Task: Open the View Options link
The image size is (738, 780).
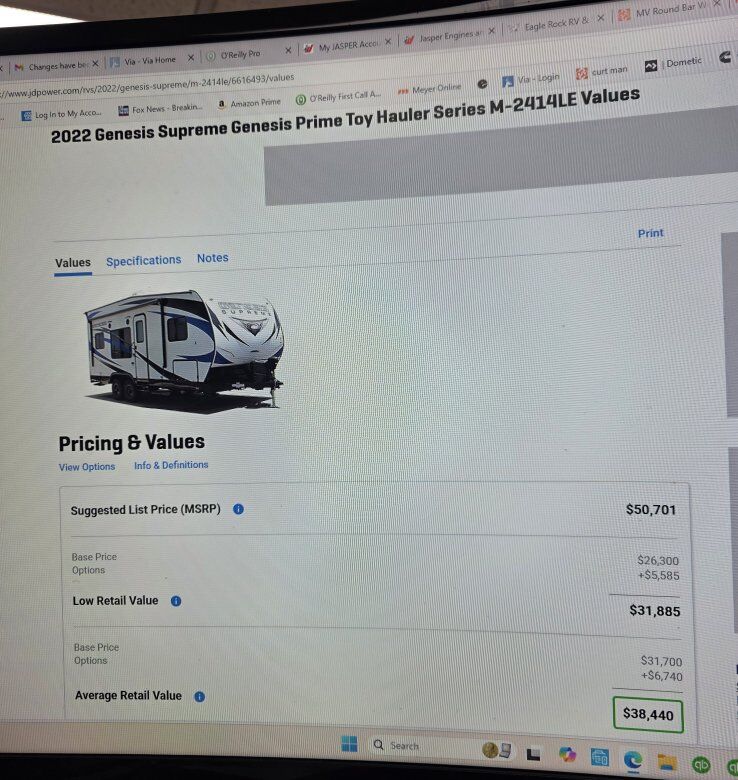Action: click(87, 467)
